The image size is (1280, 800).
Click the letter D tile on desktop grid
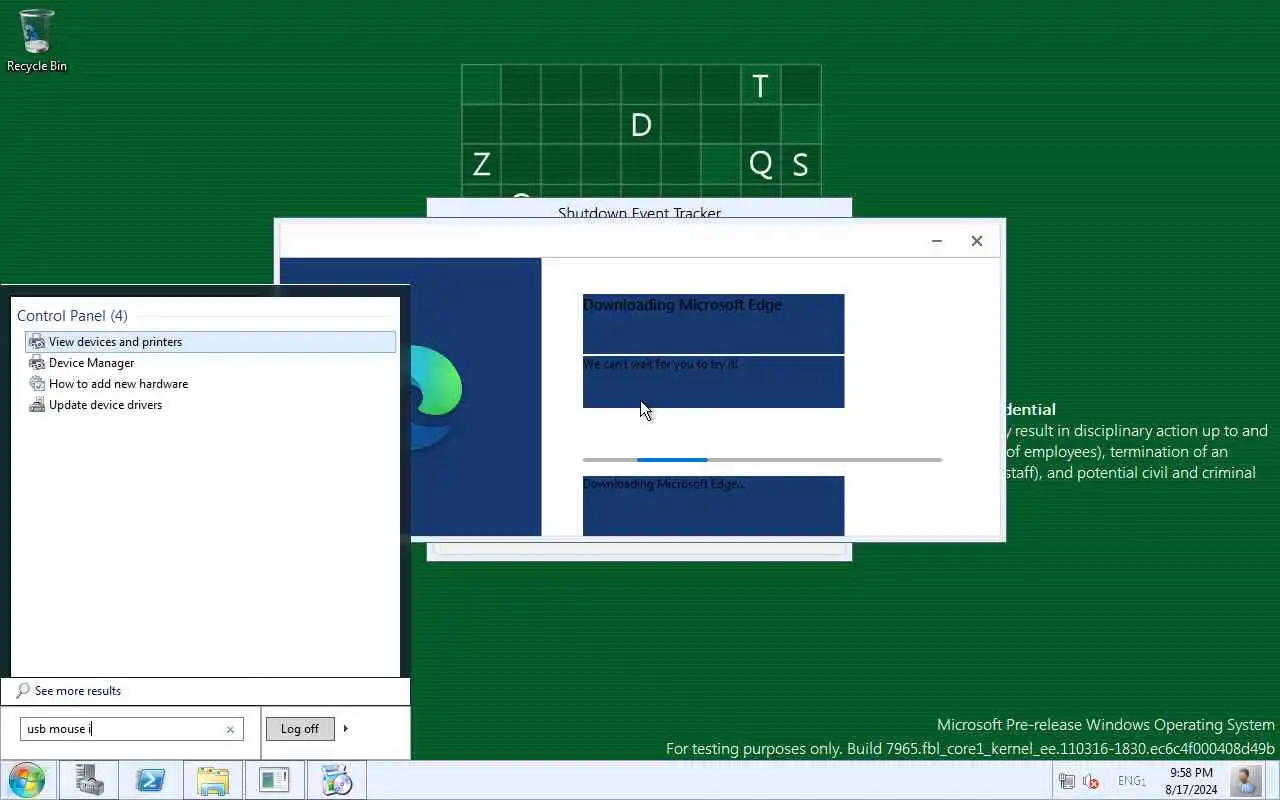pyautogui.click(x=641, y=125)
